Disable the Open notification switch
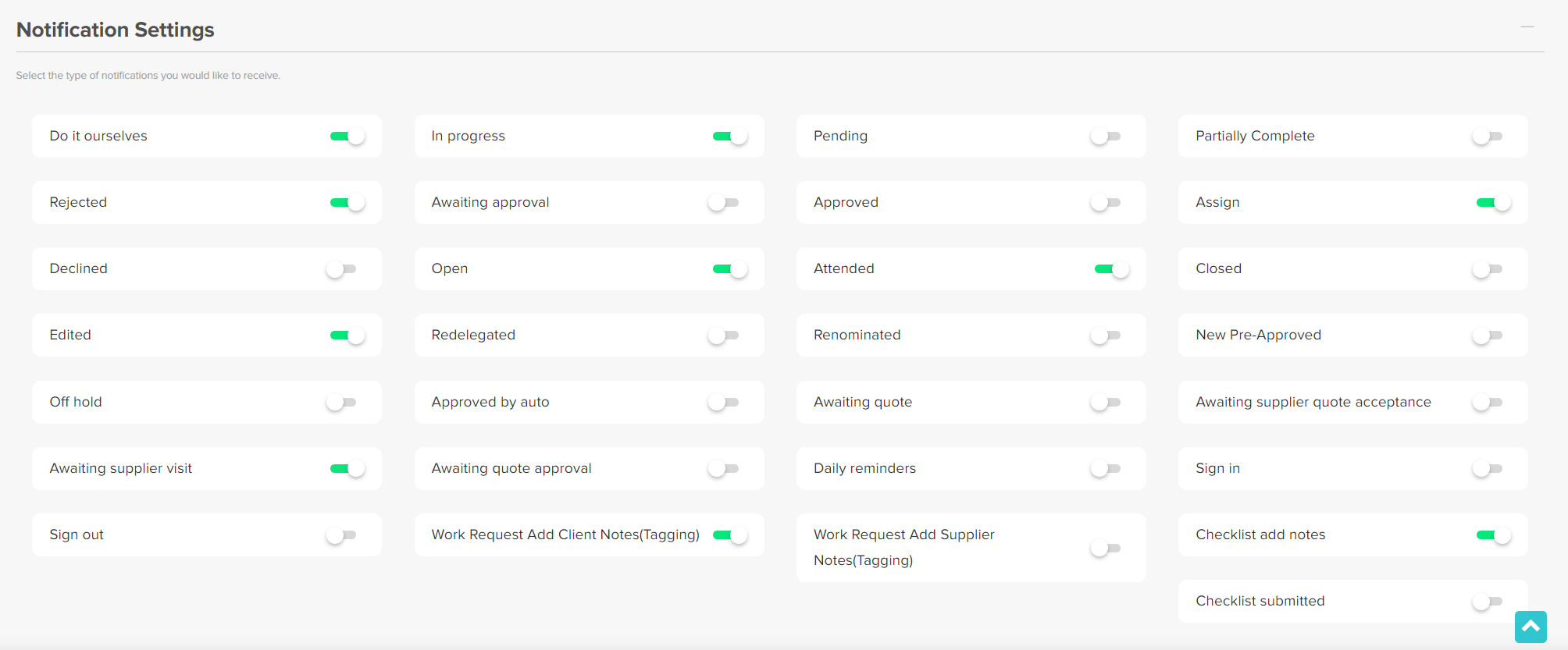This screenshot has width=1568, height=650. pos(730,269)
